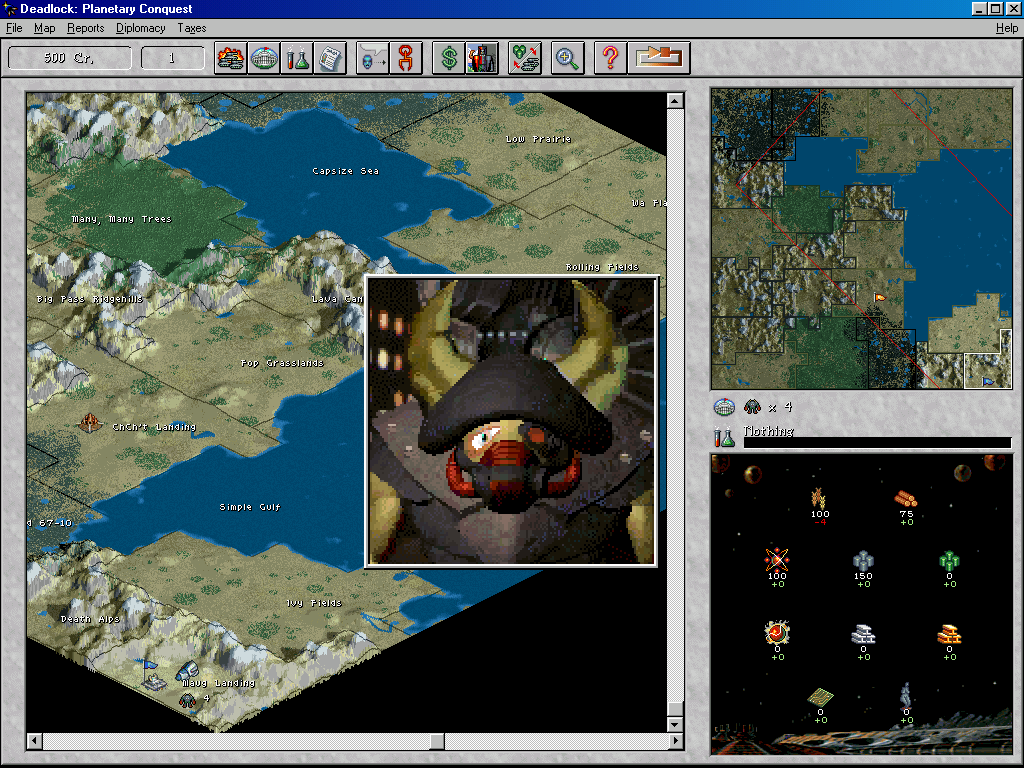Viewport: 1024px width, 768px height.
Task: Click the gray iron canisters resource icon
Action: click(863, 560)
